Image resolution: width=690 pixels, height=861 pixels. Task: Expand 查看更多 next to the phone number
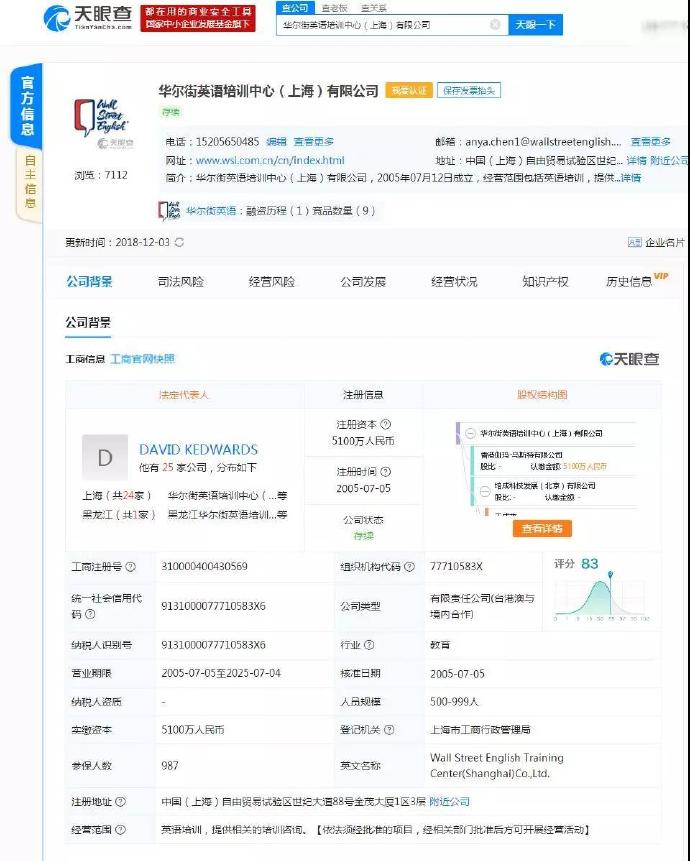pos(314,142)
